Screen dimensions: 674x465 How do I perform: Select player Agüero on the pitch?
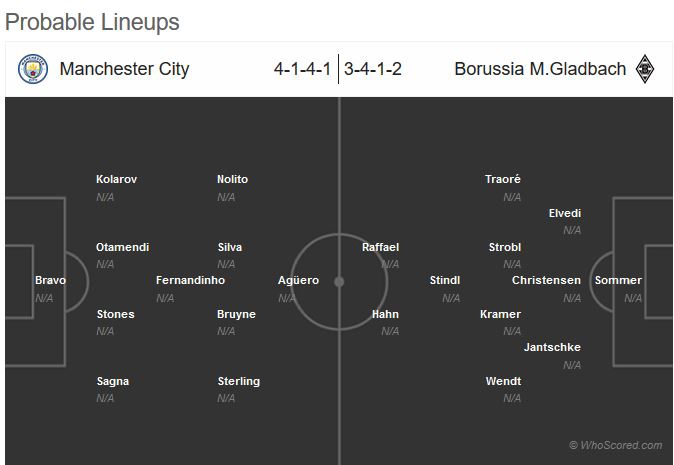(x=298, y=281)
